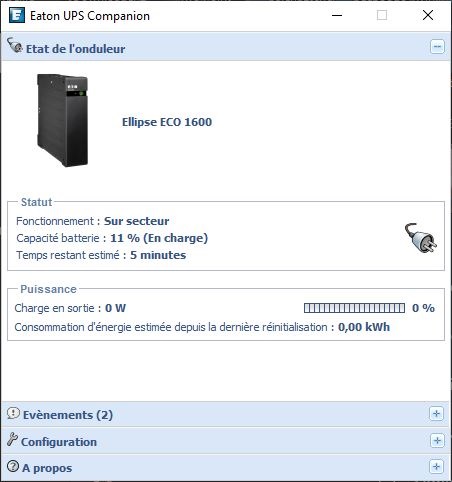Click the output load progress bar
452x482 pixels.
[x=354, y=308]
